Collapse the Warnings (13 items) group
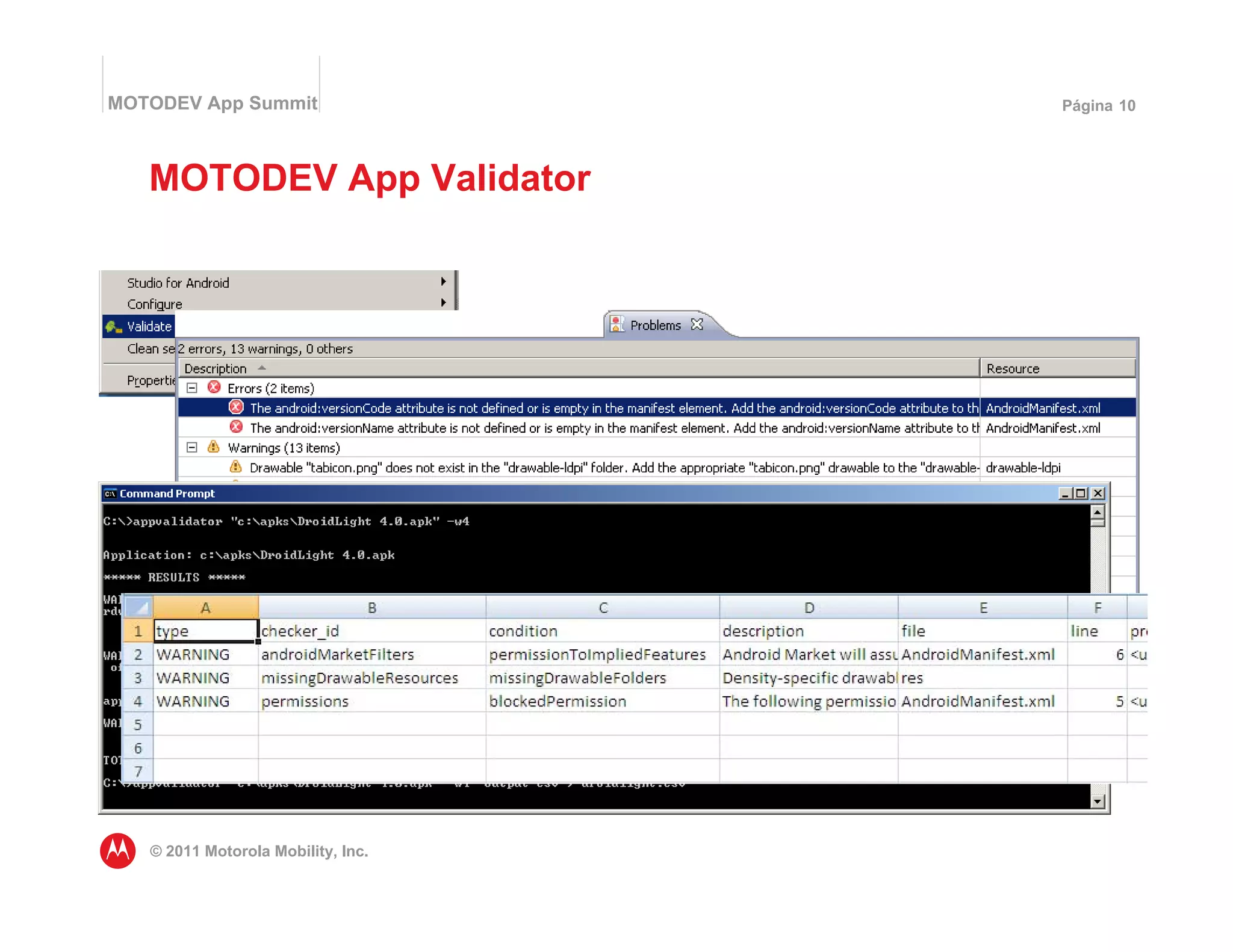The image size is (1233, 952). pyautogui.click(x=192, y=447)
